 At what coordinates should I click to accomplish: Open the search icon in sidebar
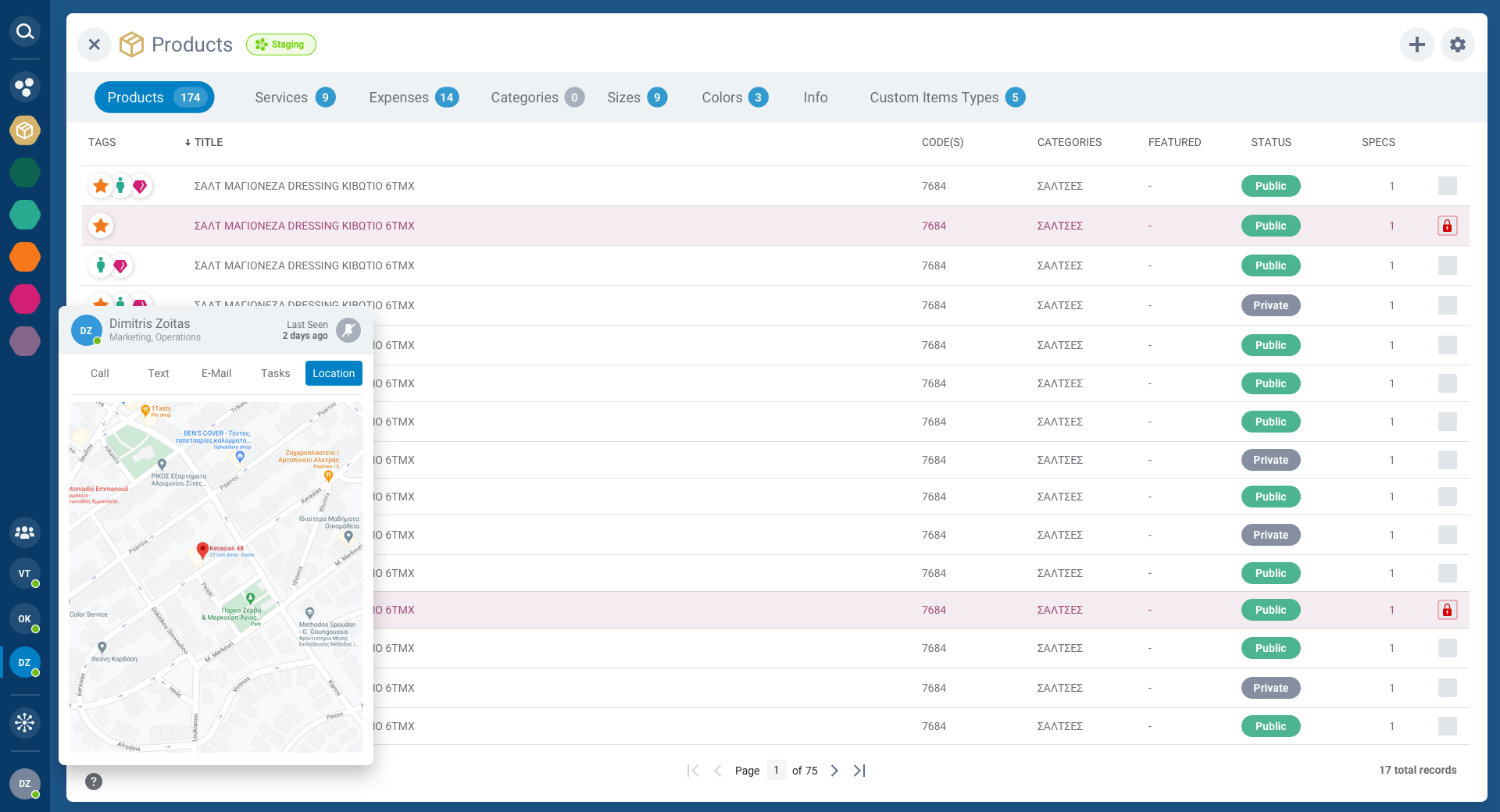[25, 31]
